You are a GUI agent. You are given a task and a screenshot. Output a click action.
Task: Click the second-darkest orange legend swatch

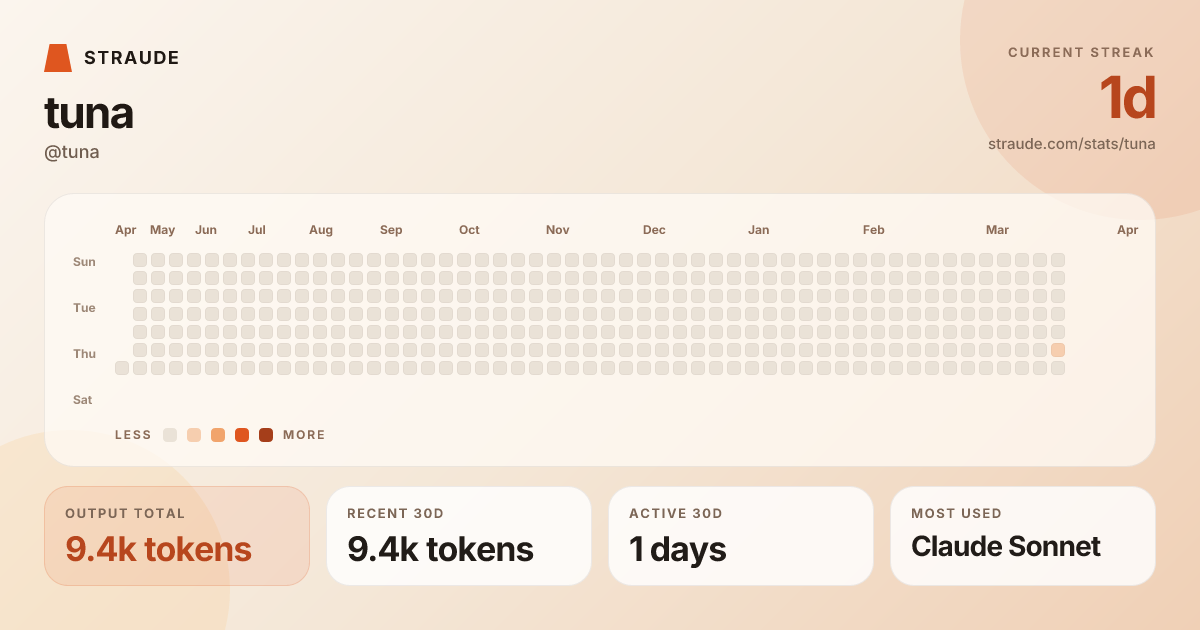[x=242, y=435]
